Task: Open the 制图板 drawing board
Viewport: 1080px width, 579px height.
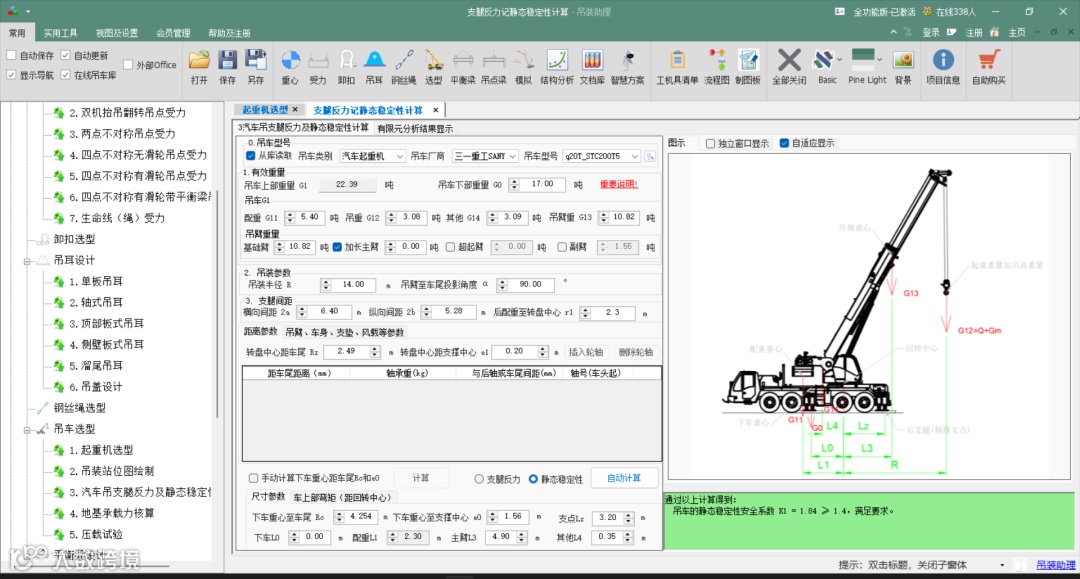Action: click(747, 67)
